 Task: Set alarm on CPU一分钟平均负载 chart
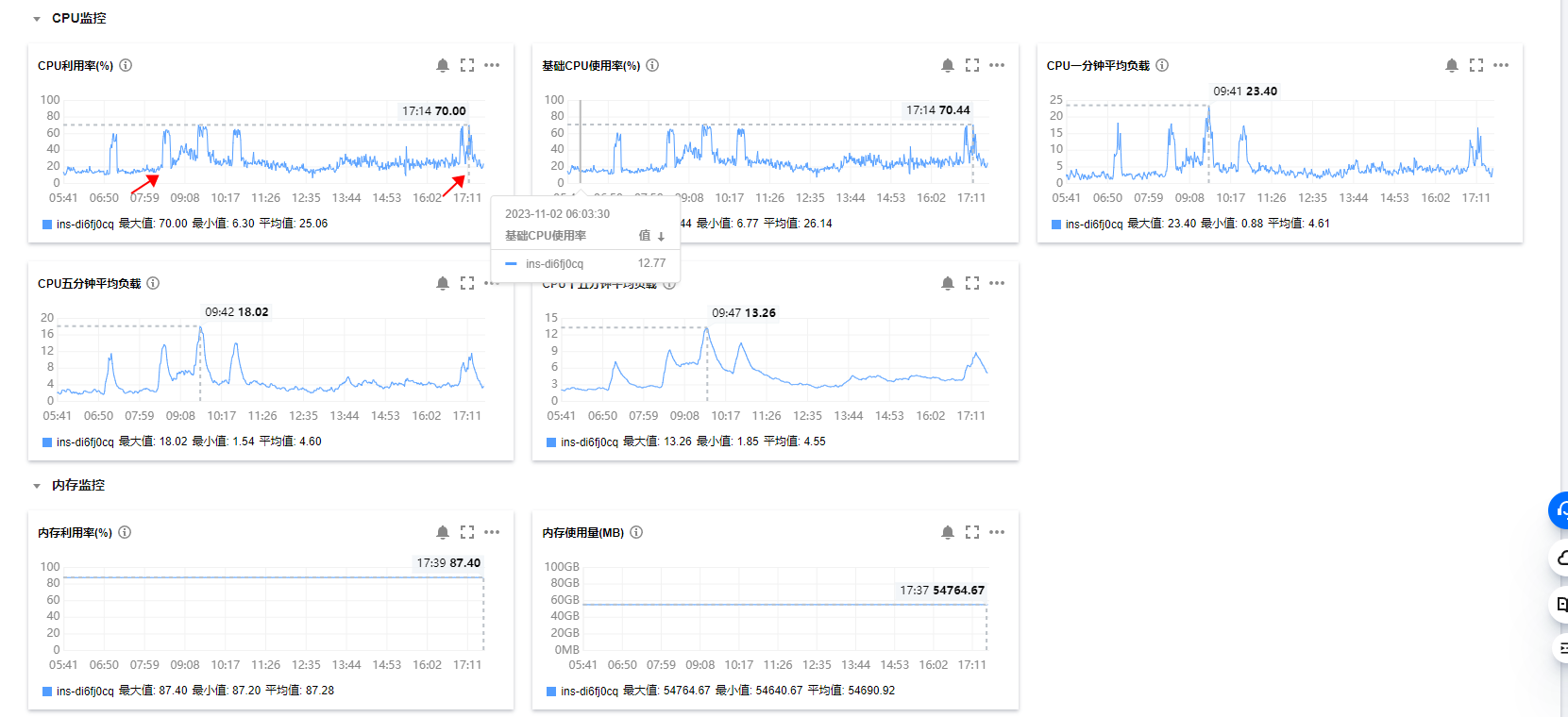(x=1452, y=65)
